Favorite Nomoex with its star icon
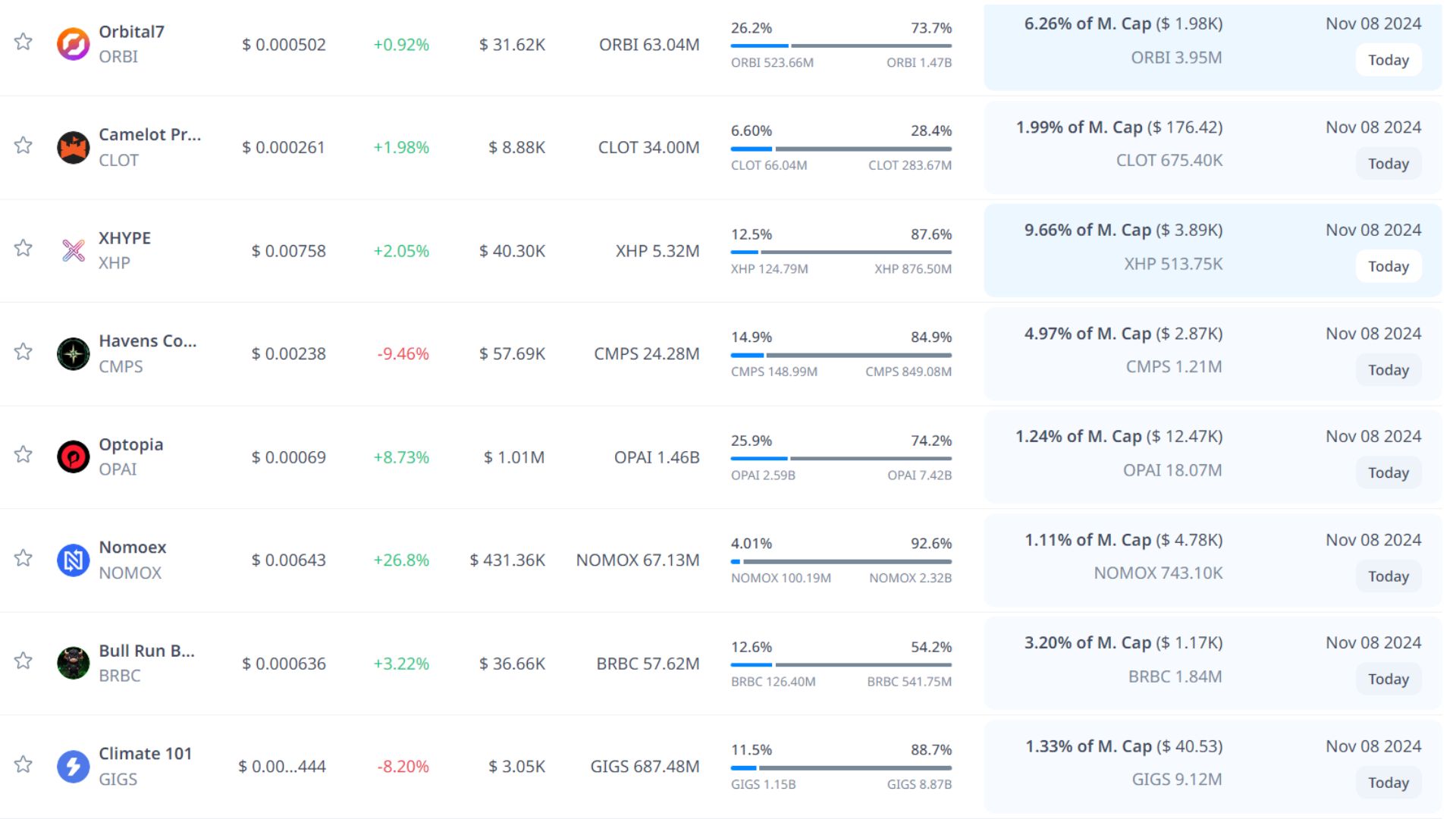This screenshot has height=819, width=1456. pyautogui.click(x=24, y=558)
